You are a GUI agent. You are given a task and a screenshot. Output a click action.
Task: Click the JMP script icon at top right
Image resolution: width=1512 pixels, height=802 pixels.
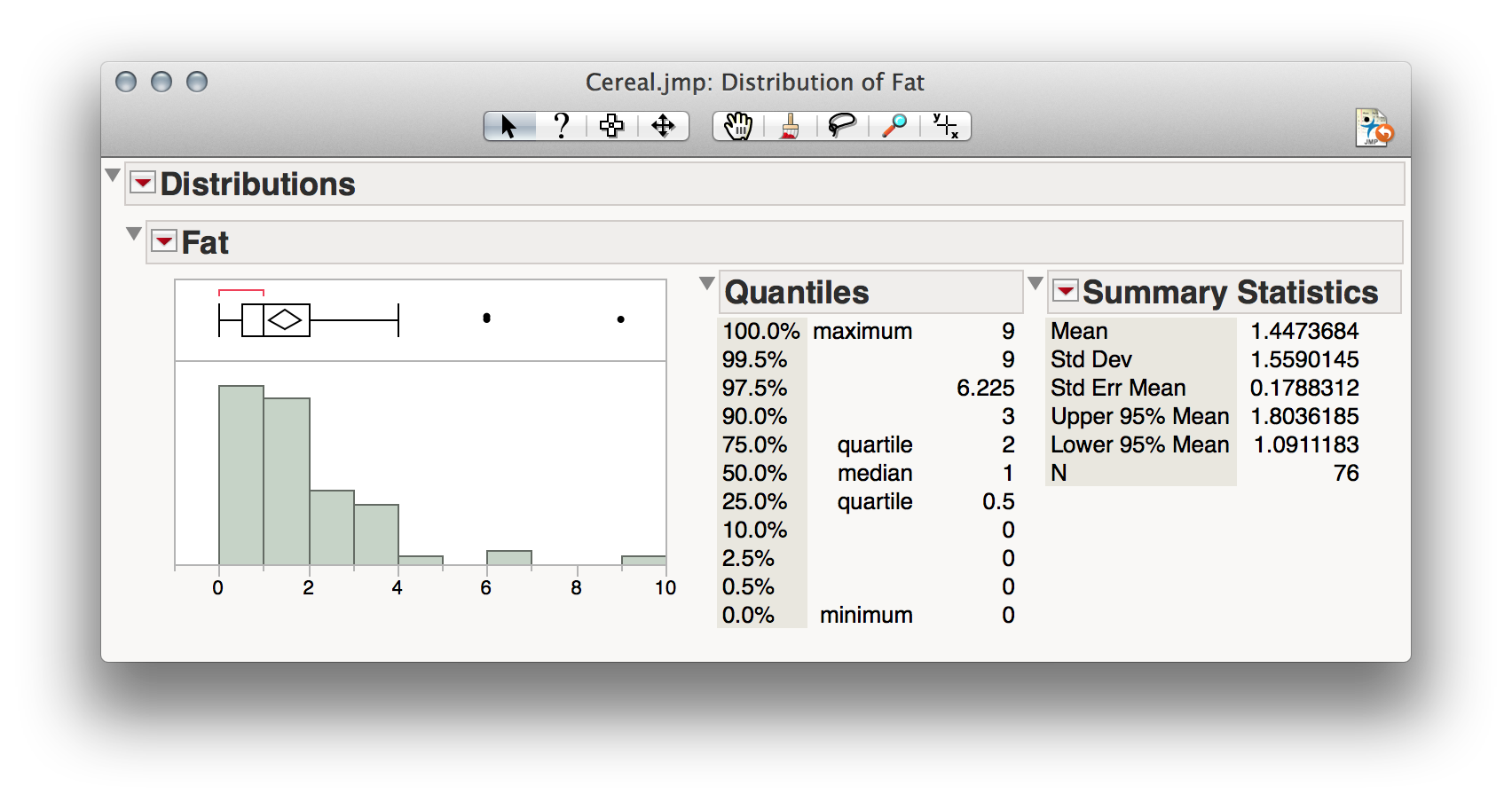pyautogui.click(x=1374, y=128)
